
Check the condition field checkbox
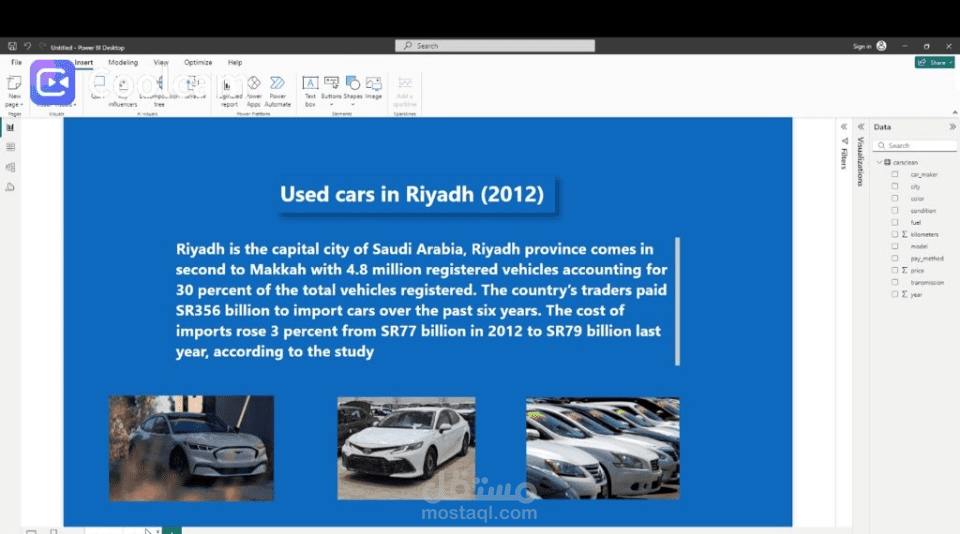[894, 211]
